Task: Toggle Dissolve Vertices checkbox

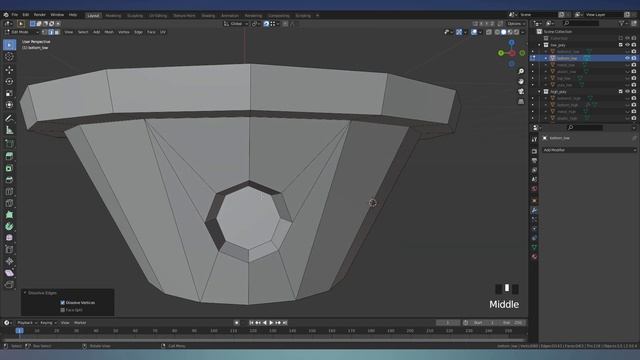Action: (x=62, y=302)
